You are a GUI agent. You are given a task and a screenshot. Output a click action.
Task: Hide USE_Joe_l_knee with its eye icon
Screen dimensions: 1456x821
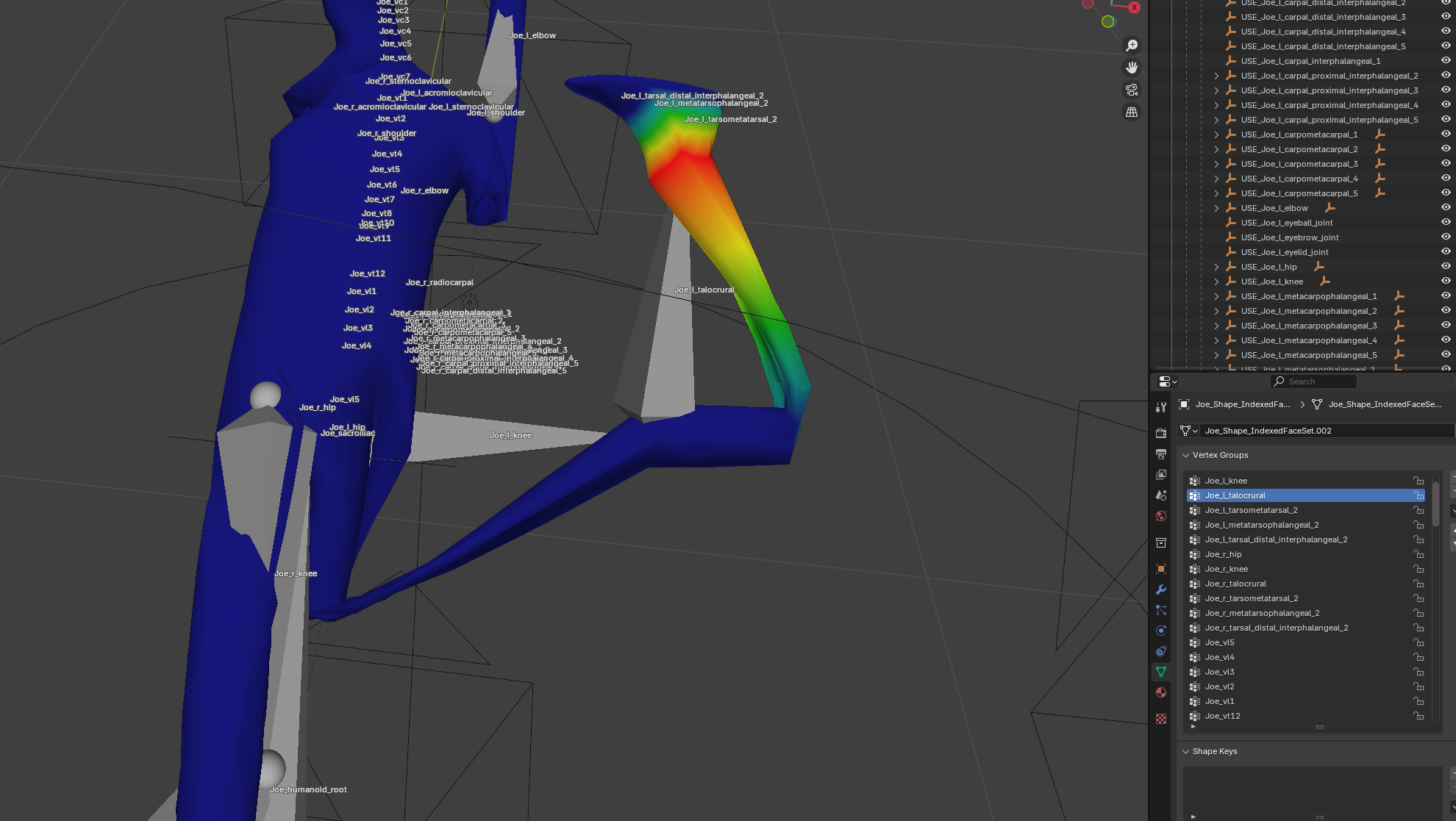tap(1445, 282)
